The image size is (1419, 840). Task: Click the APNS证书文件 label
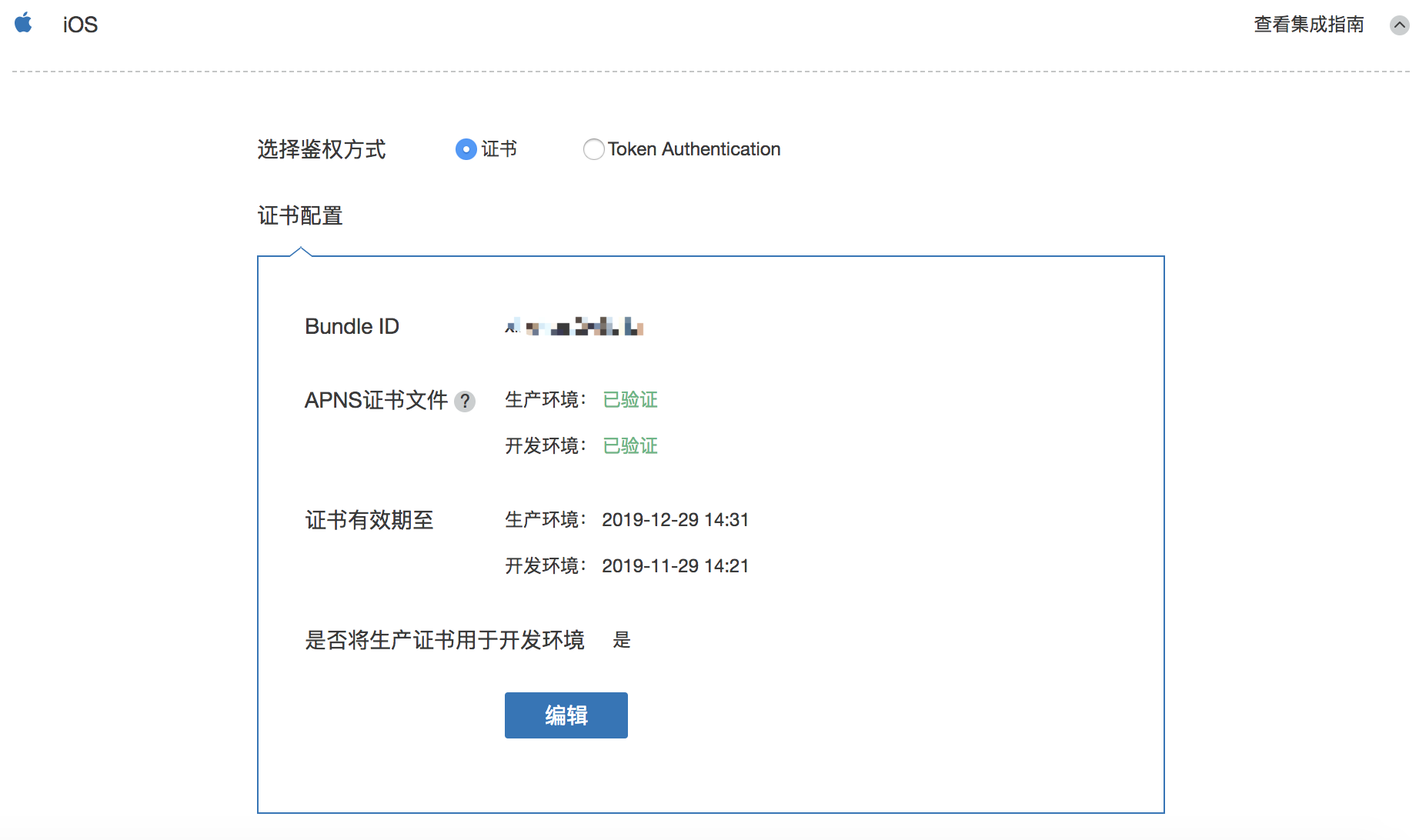(x=376, y=400)
